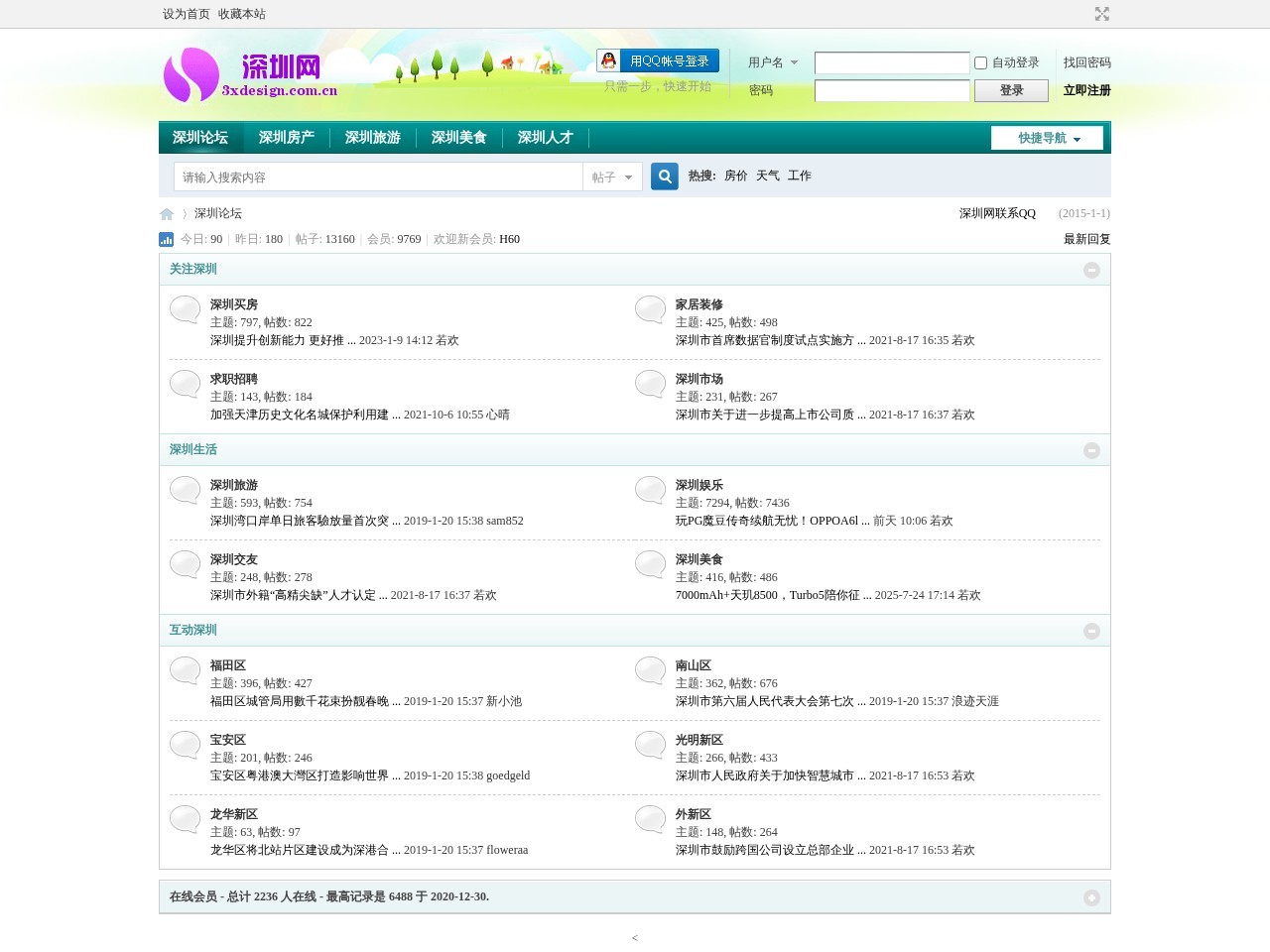This screenshot has height=952, width=1270.
Task: Collapse the 互动深圳 section
Action: pos(1091,631)
